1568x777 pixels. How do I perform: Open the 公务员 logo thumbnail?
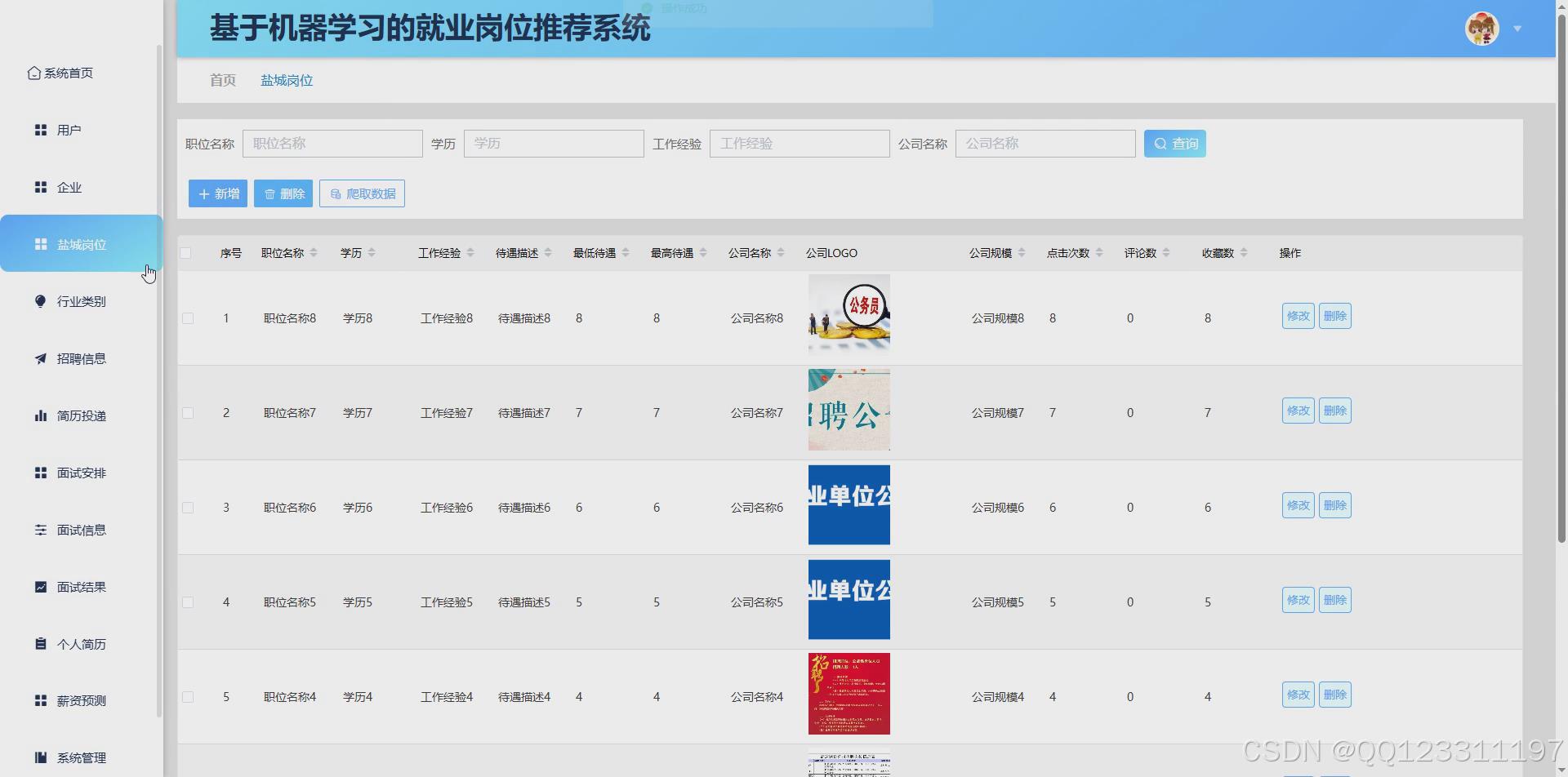[x=849, y=315]
